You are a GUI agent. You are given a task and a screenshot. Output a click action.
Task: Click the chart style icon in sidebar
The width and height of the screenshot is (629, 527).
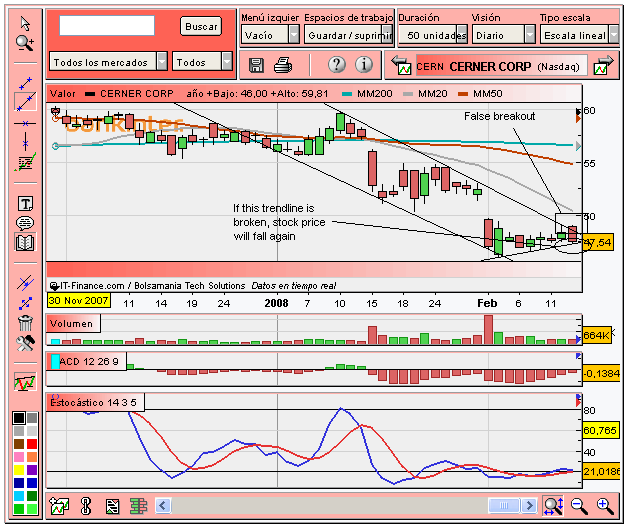coord(25,381)
